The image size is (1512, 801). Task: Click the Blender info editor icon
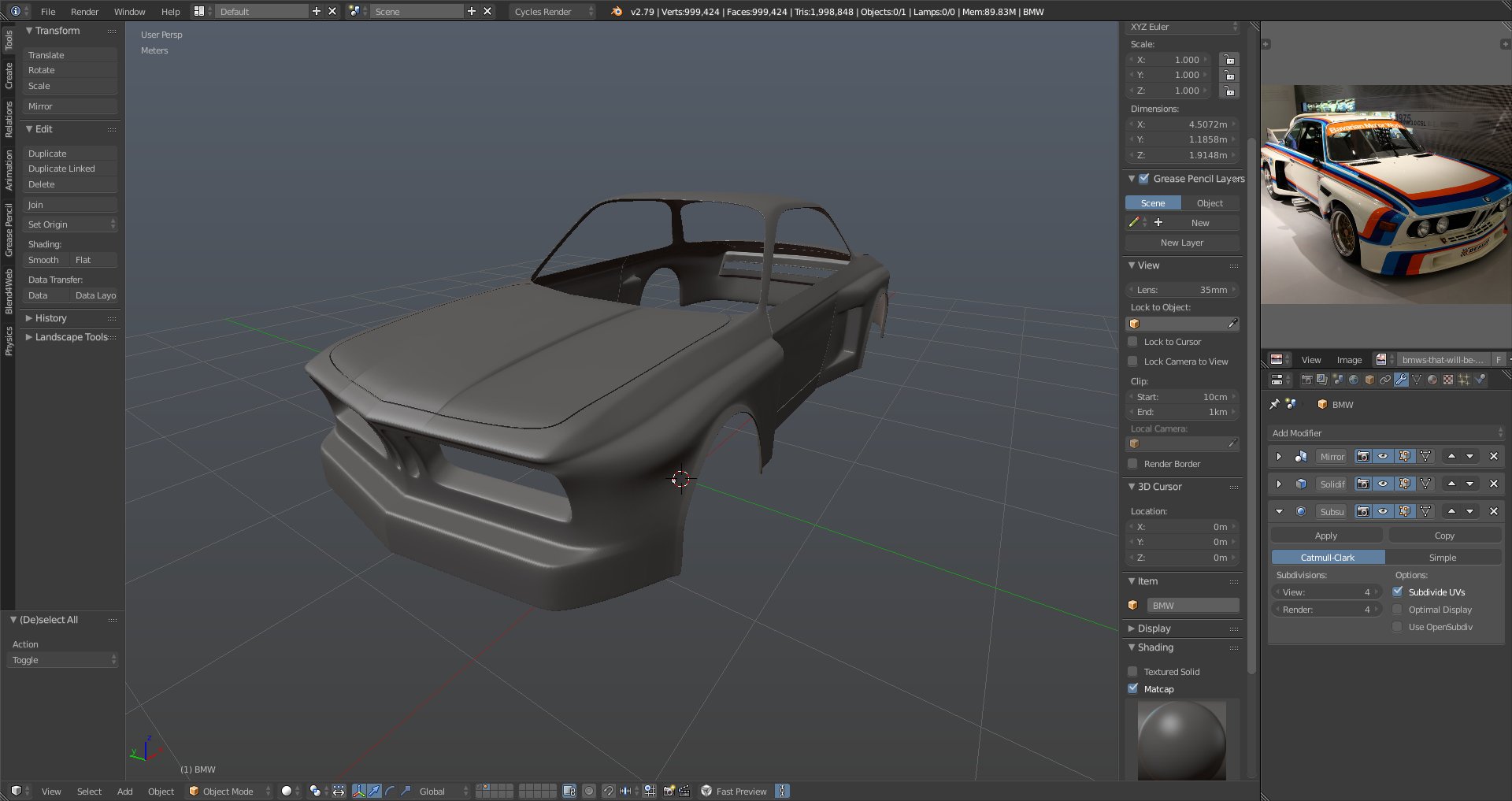(x=16, y=11)
